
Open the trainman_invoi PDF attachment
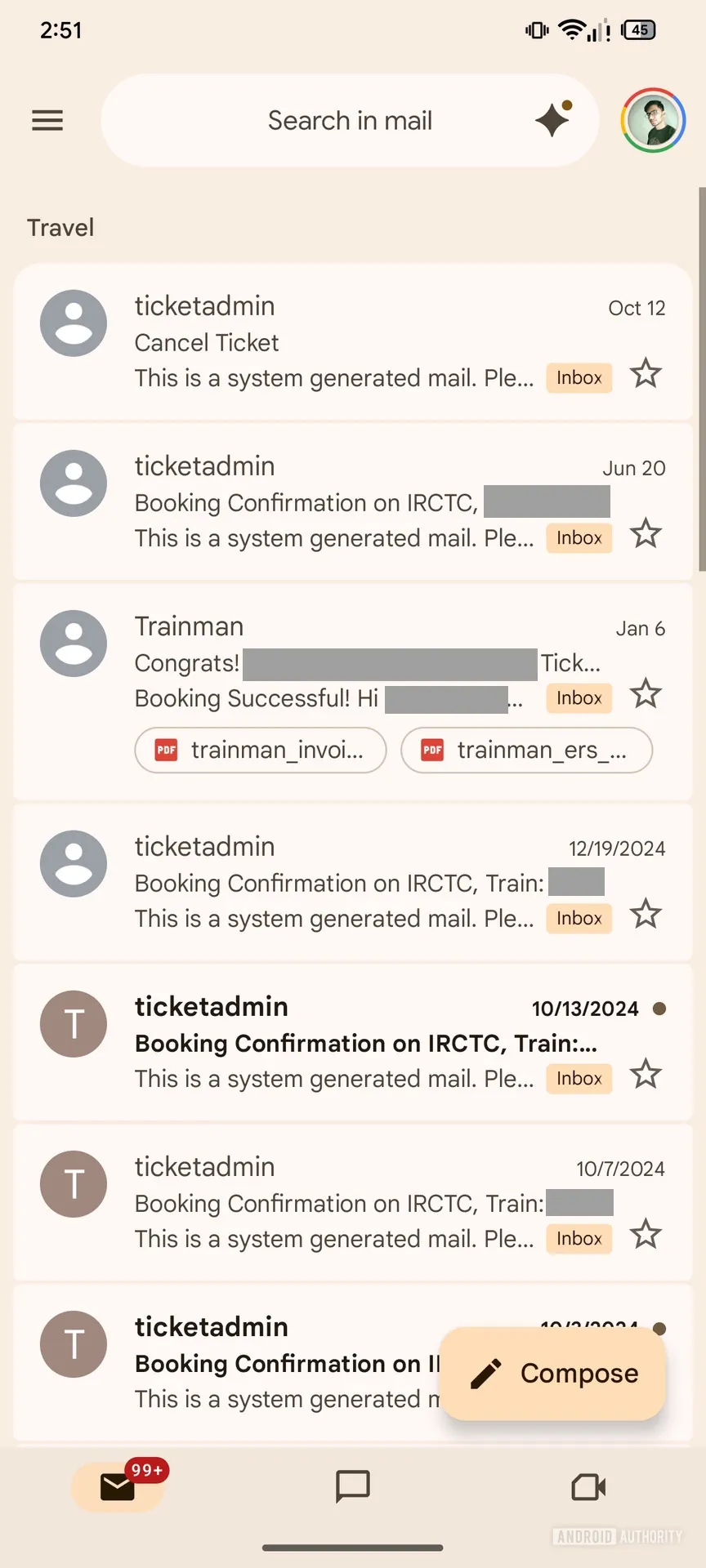click(x=261, y=750)
